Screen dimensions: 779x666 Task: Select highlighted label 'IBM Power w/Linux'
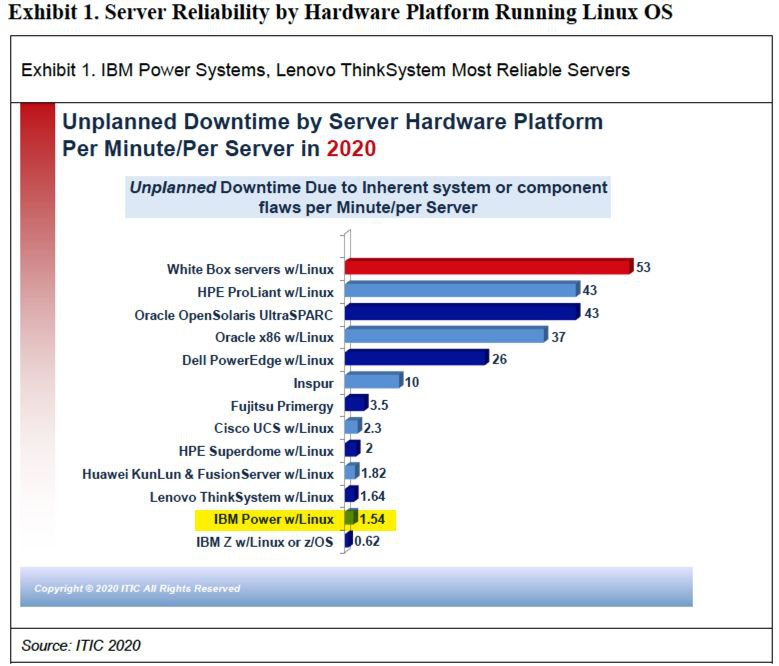[273, 519]
